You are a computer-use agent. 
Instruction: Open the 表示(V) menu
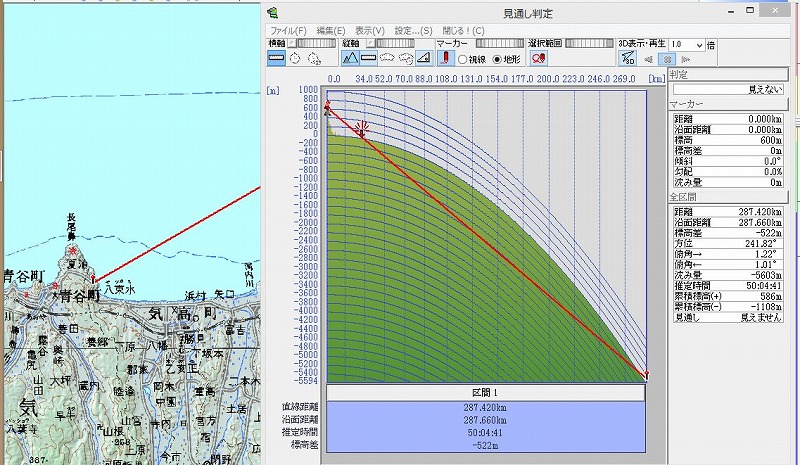pos(370,31)
